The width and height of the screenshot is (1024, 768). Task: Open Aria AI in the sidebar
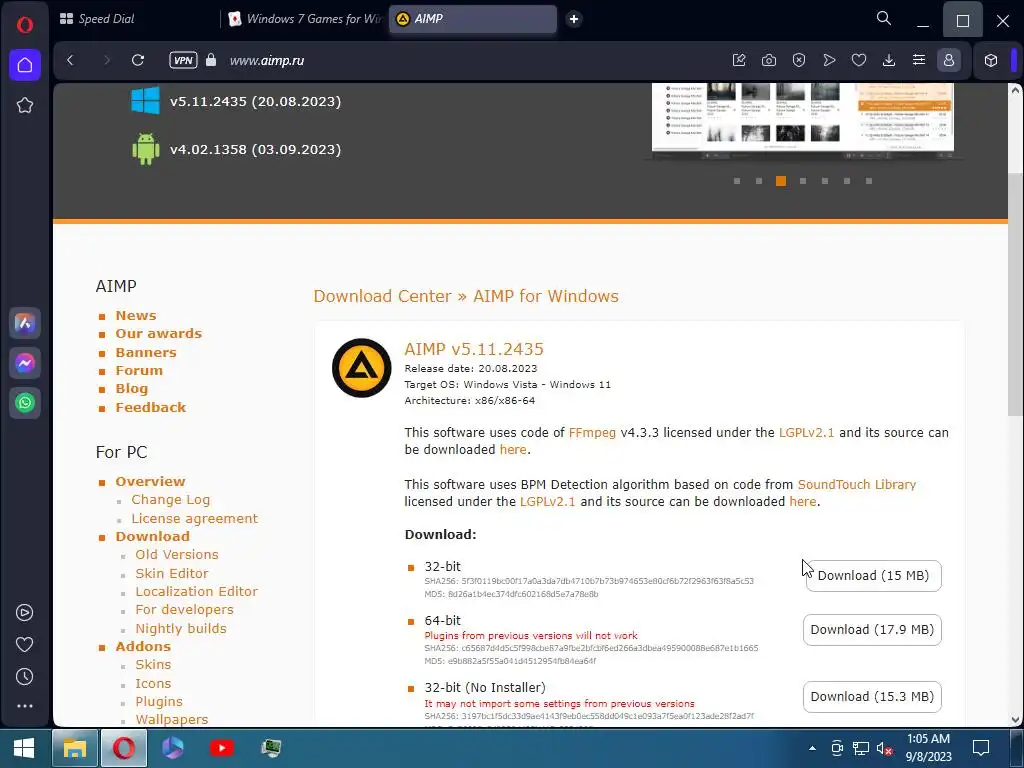coord(25,323)
